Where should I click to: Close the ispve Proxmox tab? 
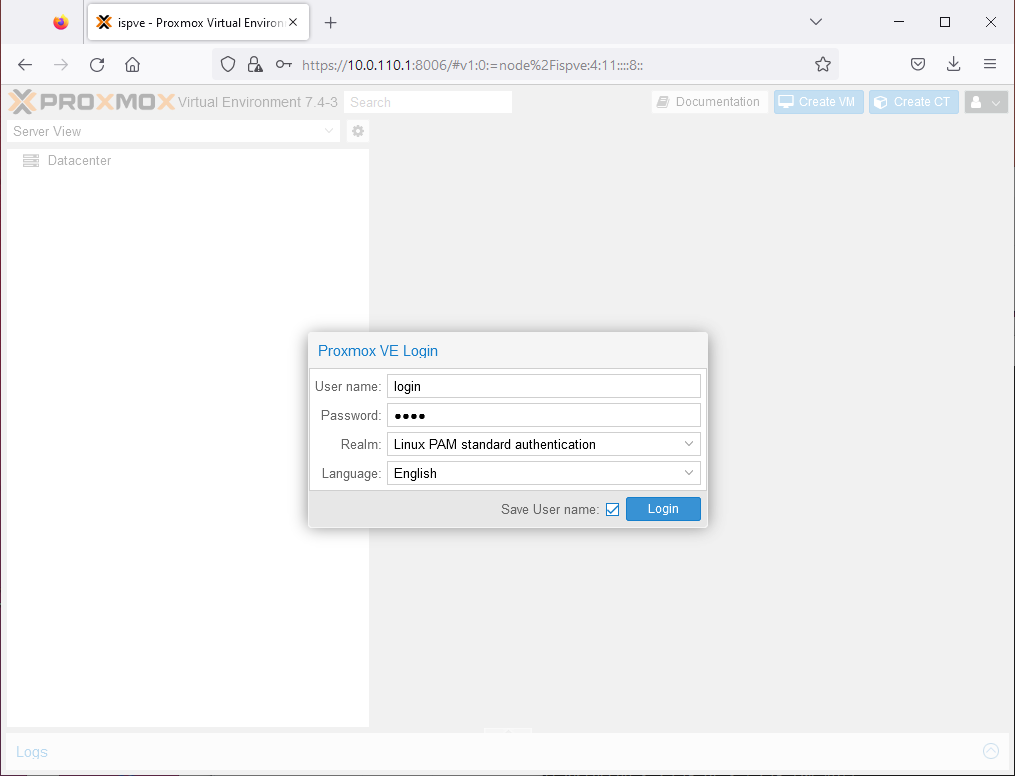tap(293, 22)
